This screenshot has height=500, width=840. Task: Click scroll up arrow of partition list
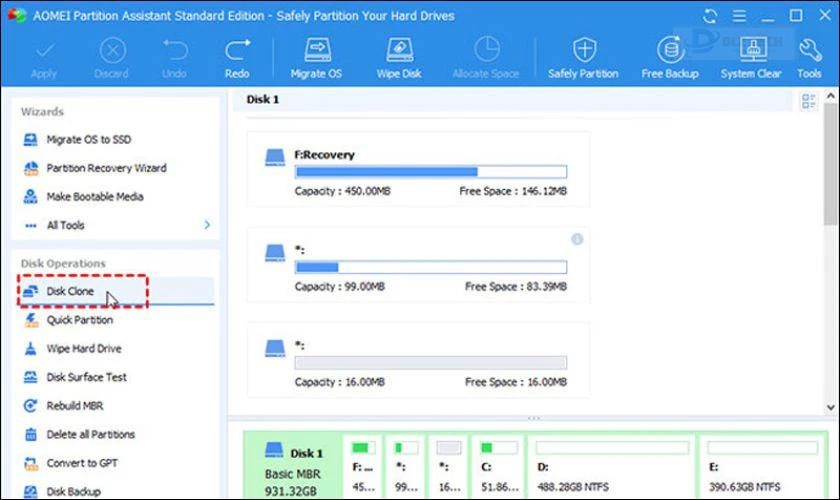[830, 96]
